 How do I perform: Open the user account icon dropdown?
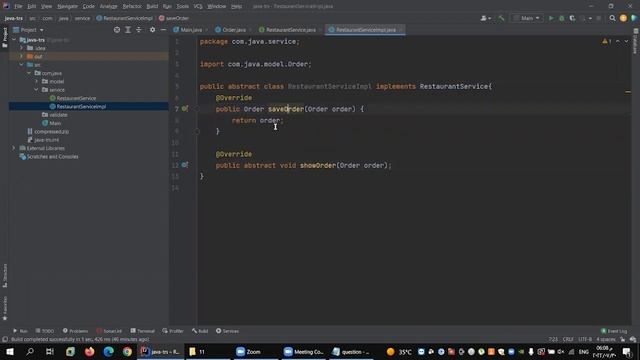[x=485, y=18]
